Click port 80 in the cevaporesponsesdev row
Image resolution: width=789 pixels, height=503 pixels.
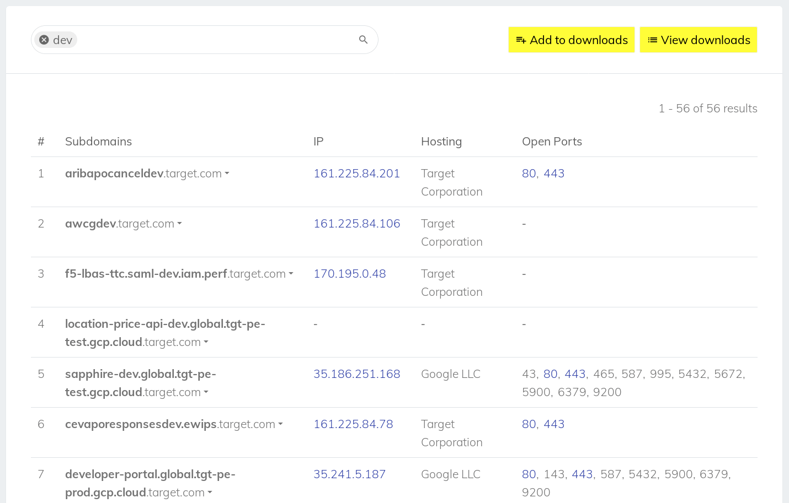coord(529,424)
